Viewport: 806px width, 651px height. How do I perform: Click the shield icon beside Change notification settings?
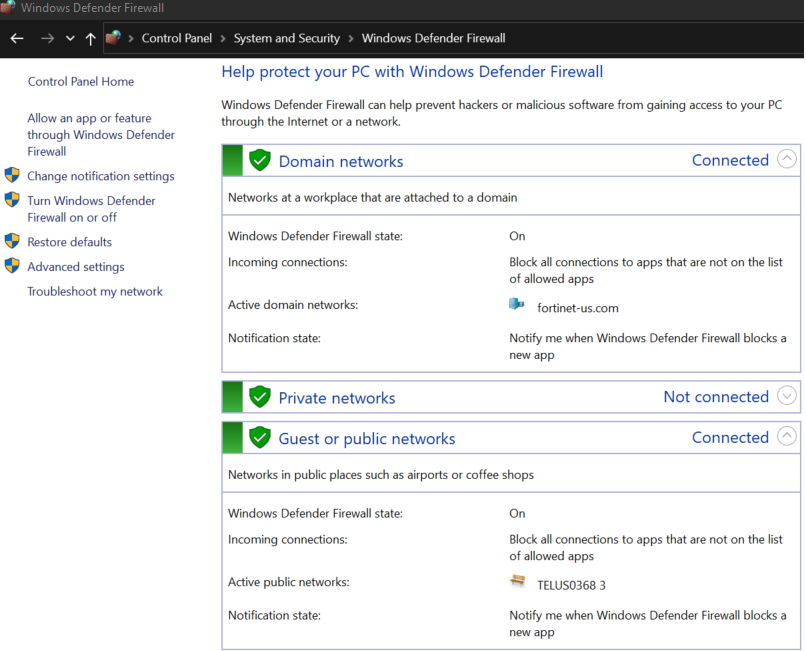(14, 174)
